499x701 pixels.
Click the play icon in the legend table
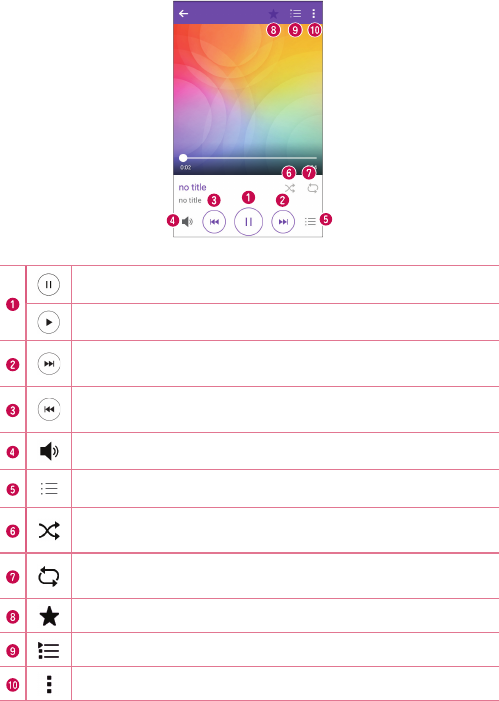point(49,322)
